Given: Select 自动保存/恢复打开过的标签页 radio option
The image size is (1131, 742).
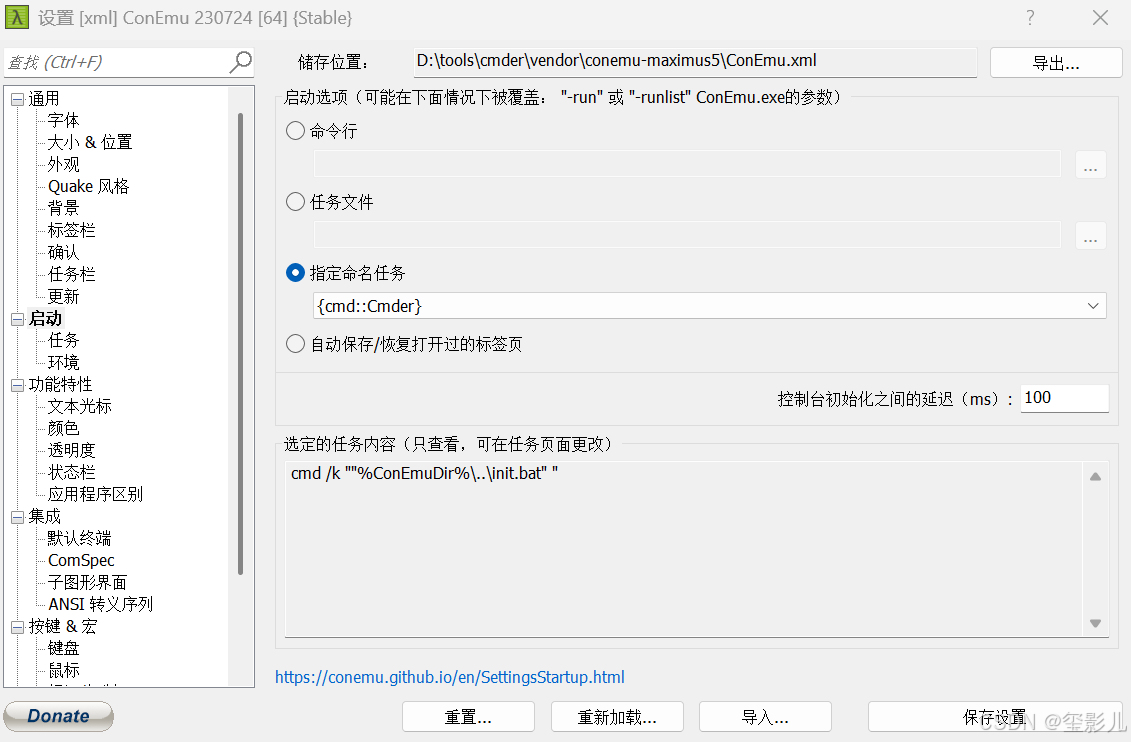Looking at the screenshot, I should click(295, 343).
